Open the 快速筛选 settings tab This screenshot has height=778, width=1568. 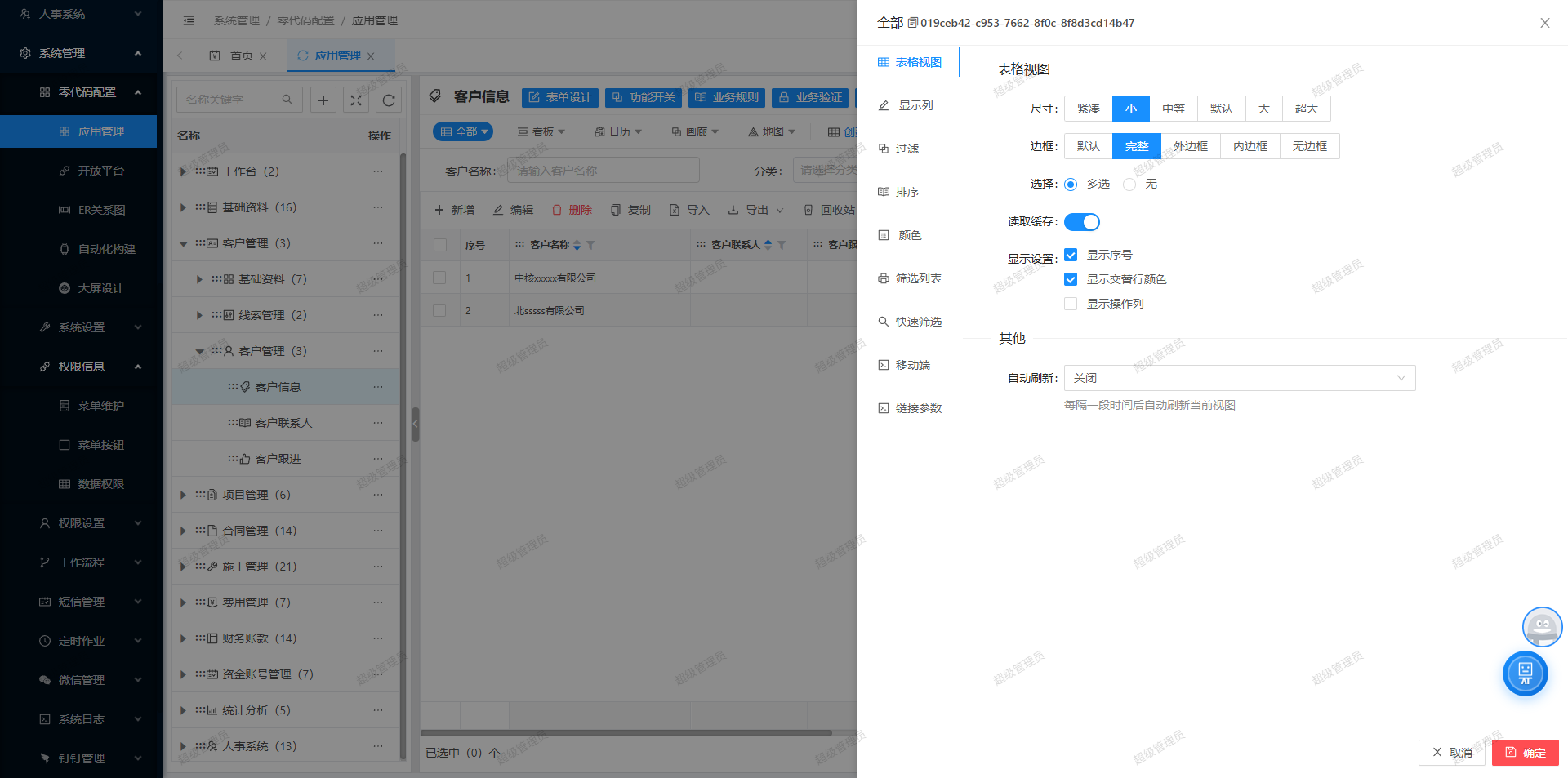(x=909, y=322)
